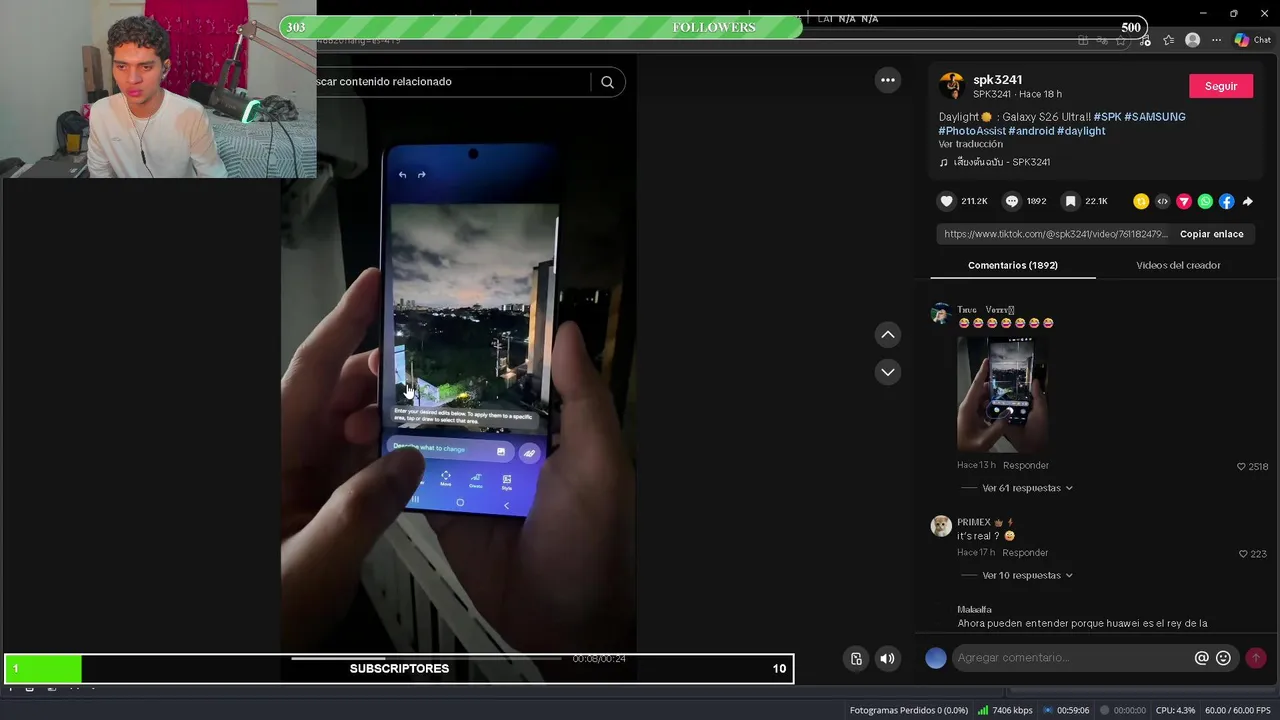Go to next video with down arrow
This screenshot has height=720, width=1280.
tap(888, 372)
